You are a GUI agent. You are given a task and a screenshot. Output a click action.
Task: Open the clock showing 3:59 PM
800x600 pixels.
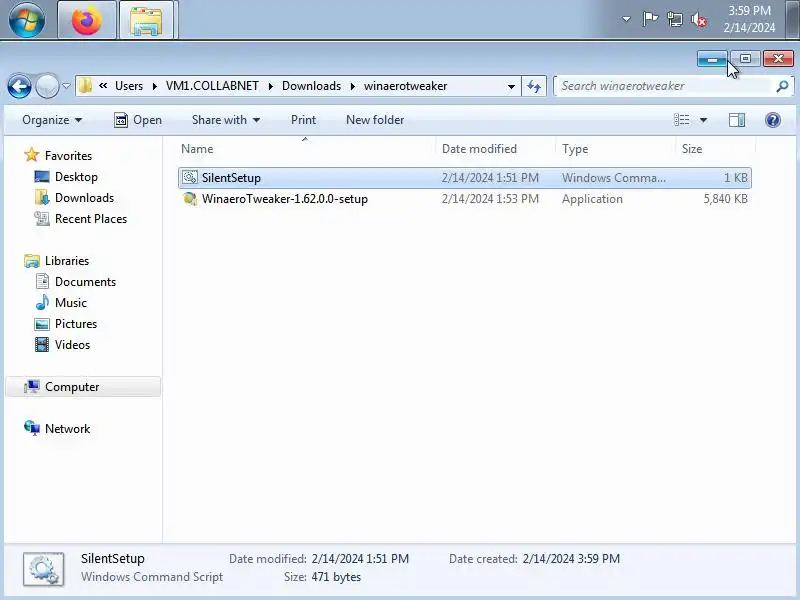[x=749, y=19]
